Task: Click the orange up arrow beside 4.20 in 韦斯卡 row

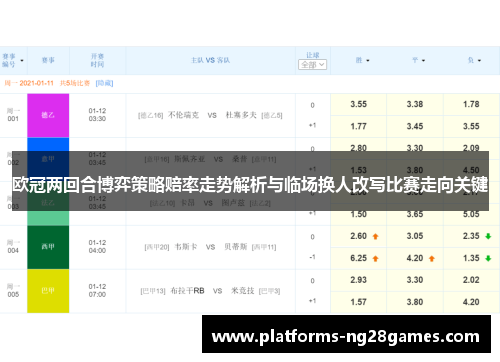Action: (432, 258)
